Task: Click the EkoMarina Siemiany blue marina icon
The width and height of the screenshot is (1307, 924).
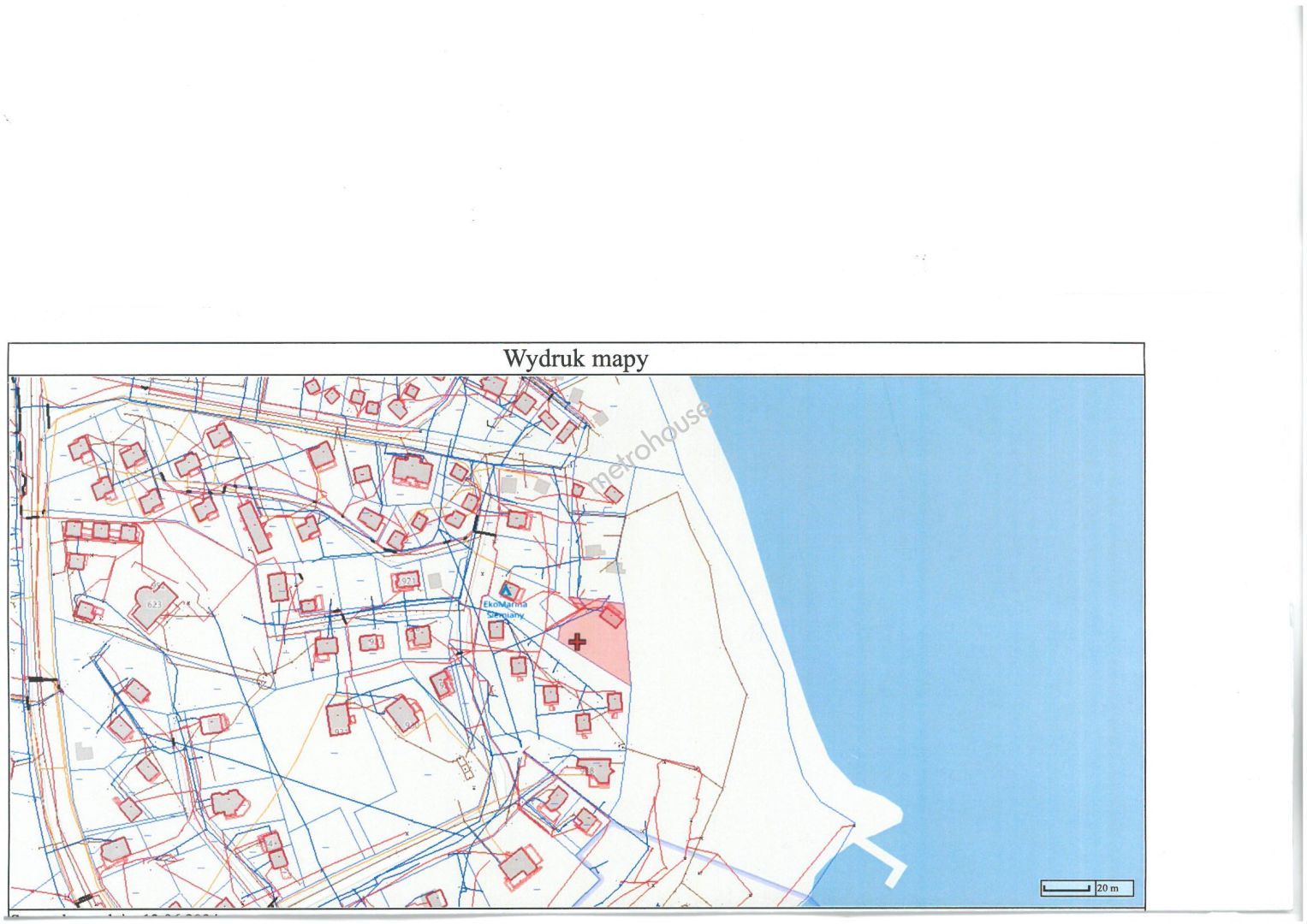Action: pos(507,590)
